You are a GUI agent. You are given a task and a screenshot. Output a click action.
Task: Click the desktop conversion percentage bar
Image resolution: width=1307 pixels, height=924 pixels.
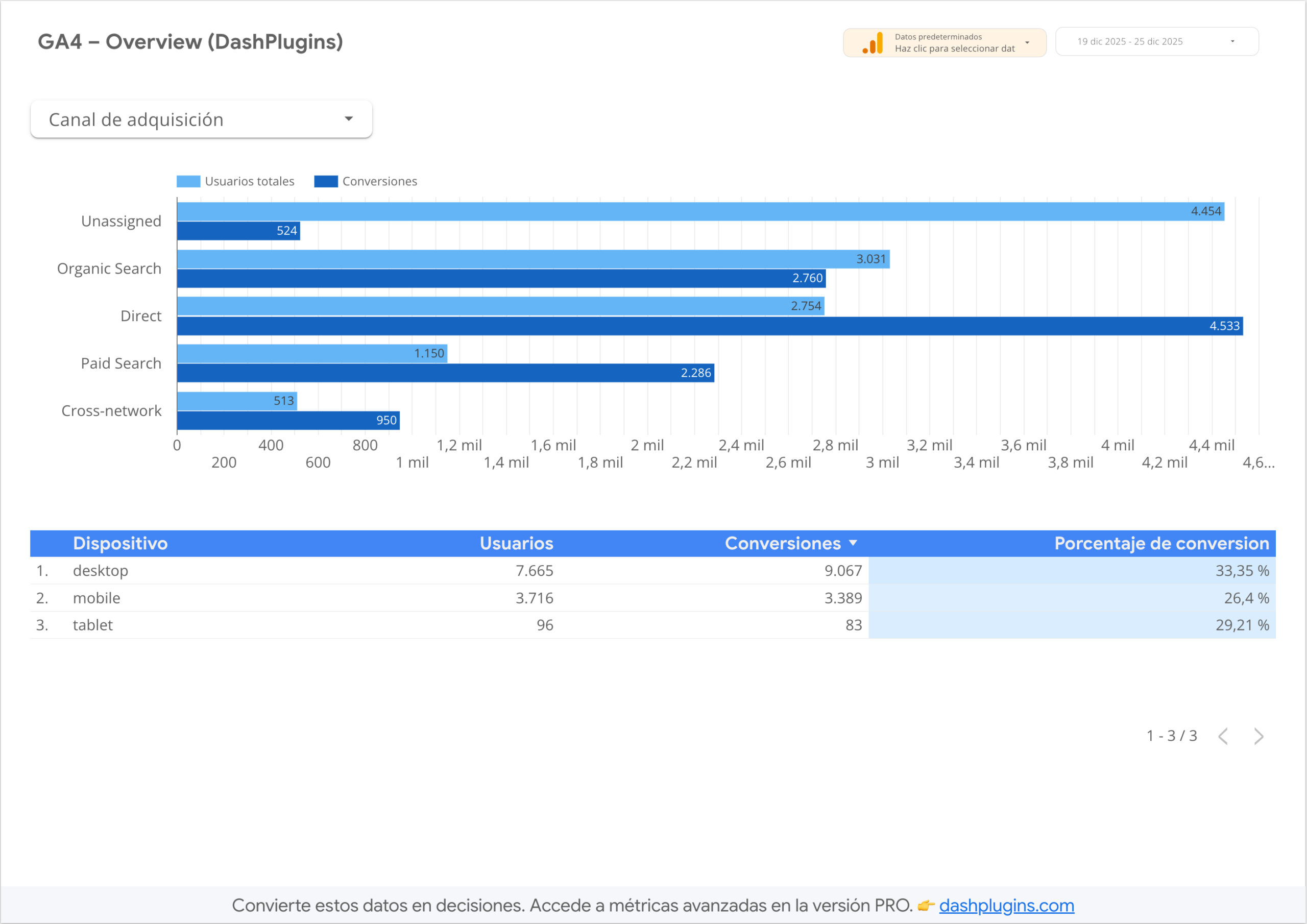[1070, 570]
